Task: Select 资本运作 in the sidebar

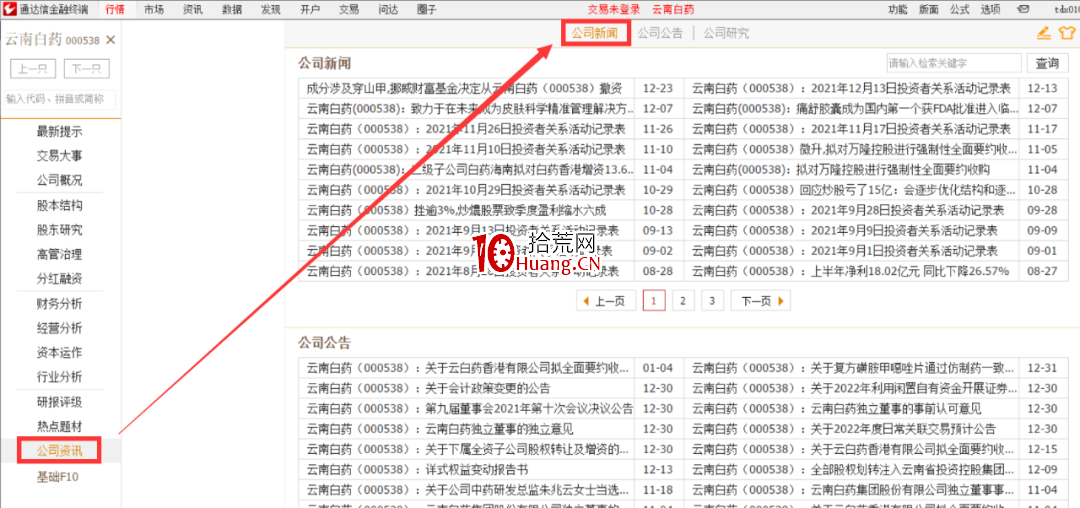Action: 59,352
